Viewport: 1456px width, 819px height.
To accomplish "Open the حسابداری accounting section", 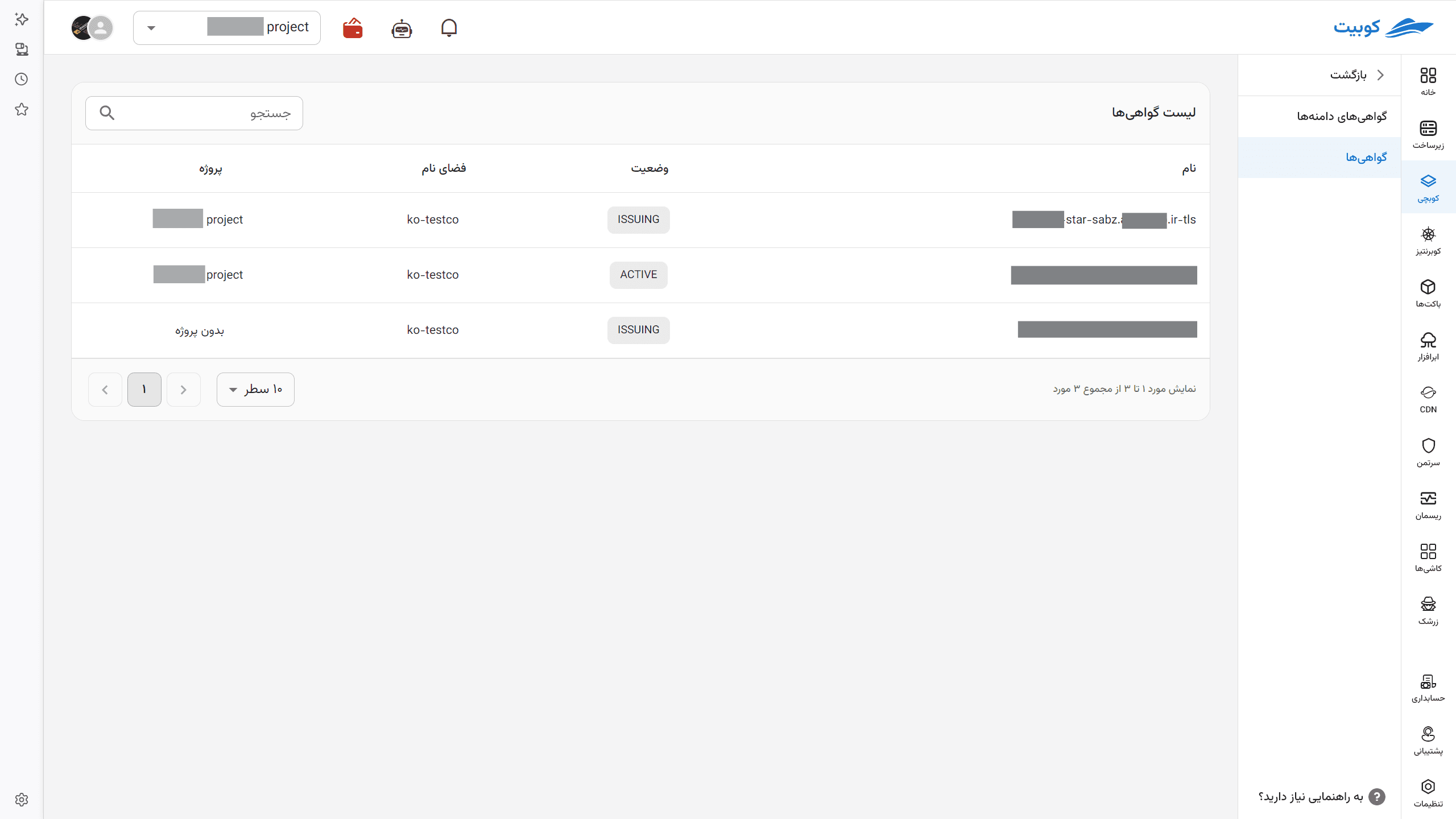I will tap(1428, 688).
